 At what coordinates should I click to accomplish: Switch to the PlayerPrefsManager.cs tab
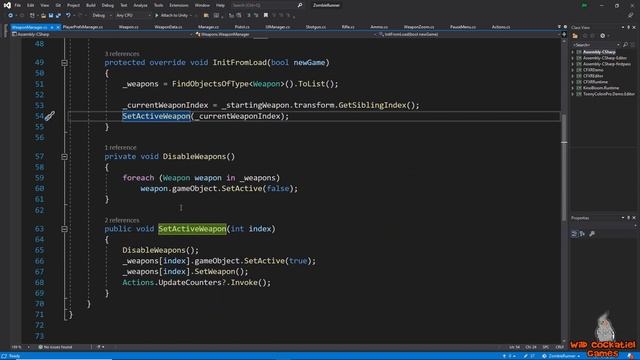(x=83, y=27)
